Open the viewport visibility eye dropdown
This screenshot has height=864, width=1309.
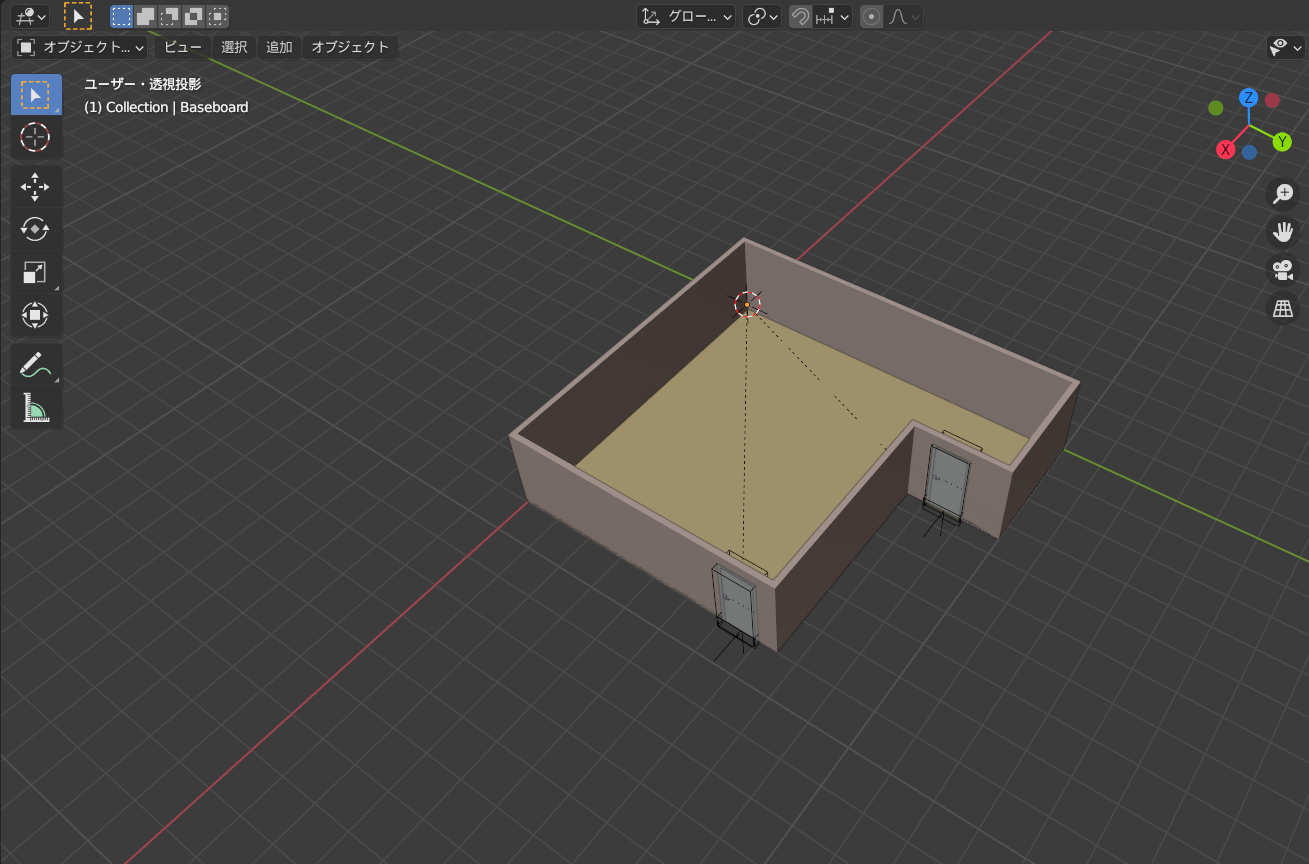point(1284,47)
